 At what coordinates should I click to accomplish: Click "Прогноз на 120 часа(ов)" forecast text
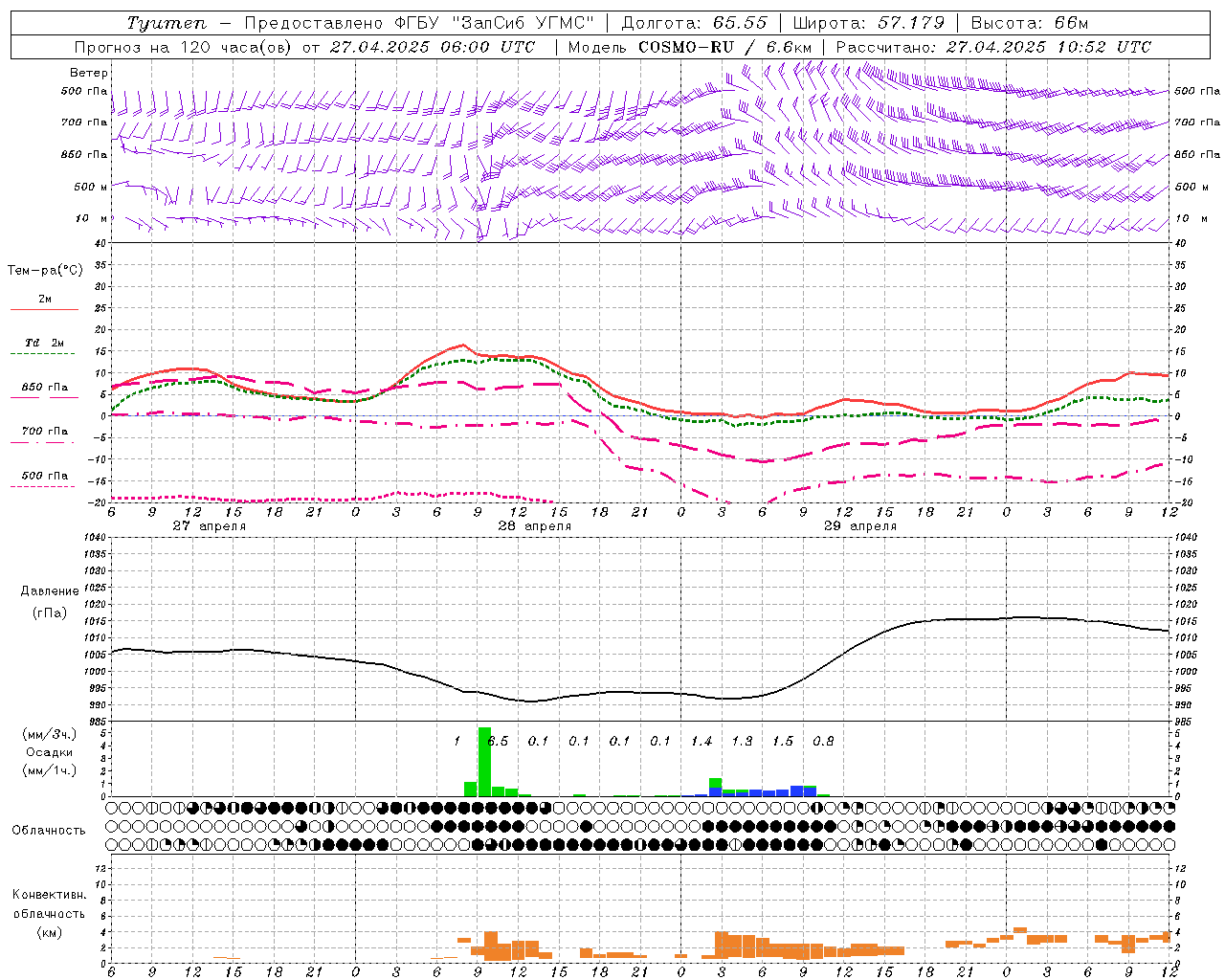coord(185,47)
